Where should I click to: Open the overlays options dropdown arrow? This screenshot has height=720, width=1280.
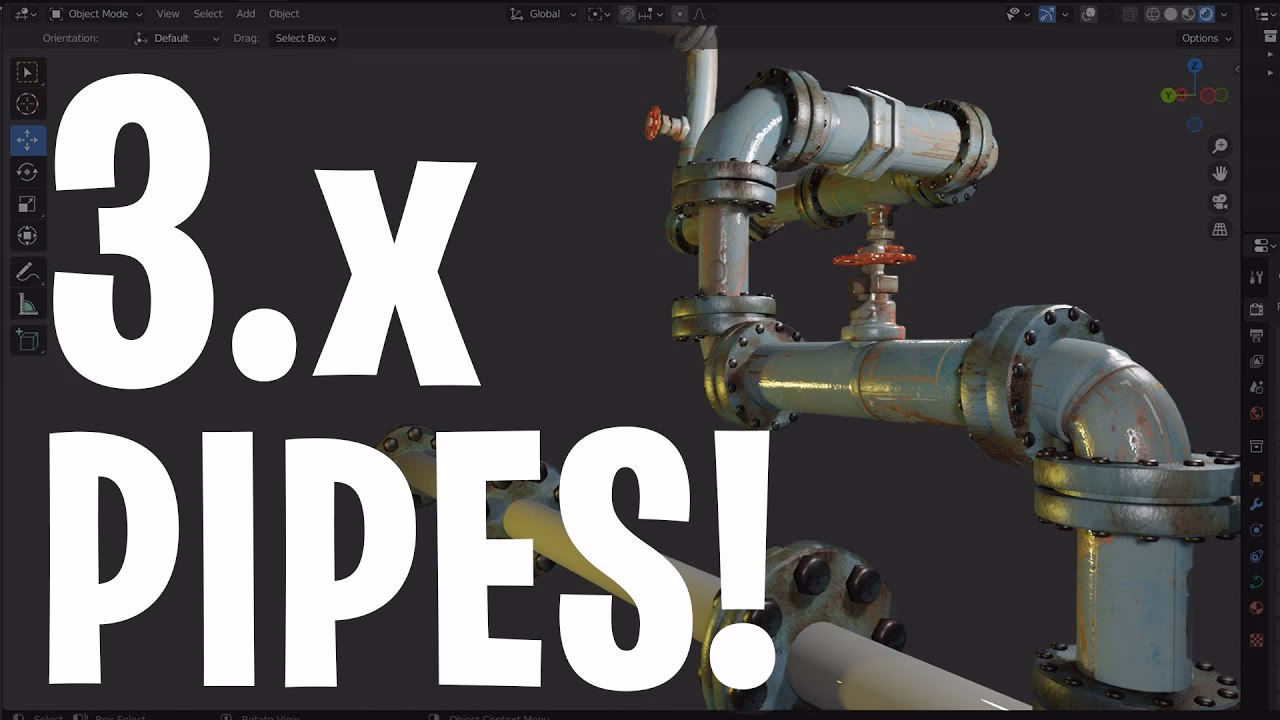click(x=1107, y=14)
